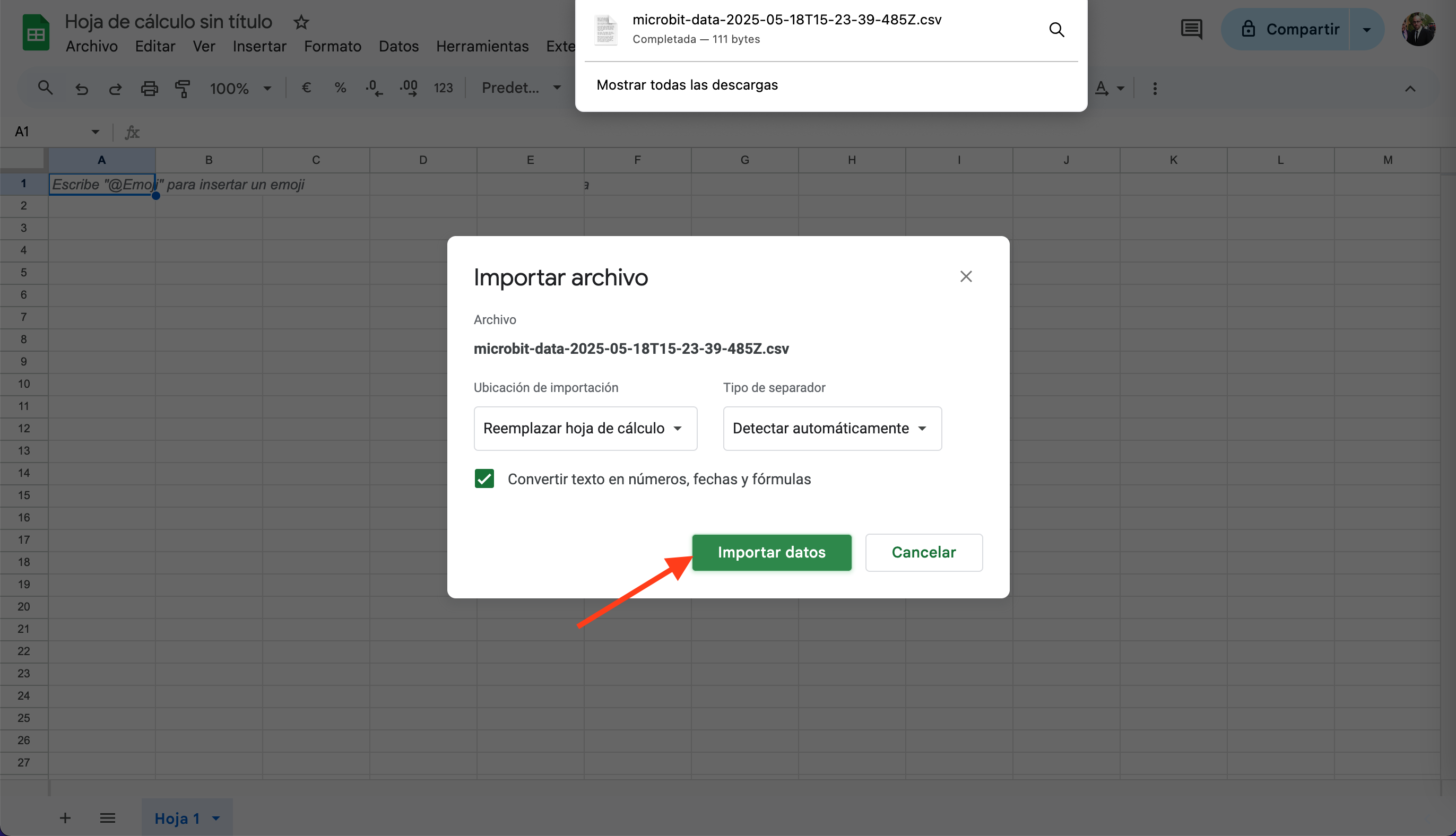Click the Importar datos button
Screen dimensions: 1456x836
point(771,552)
